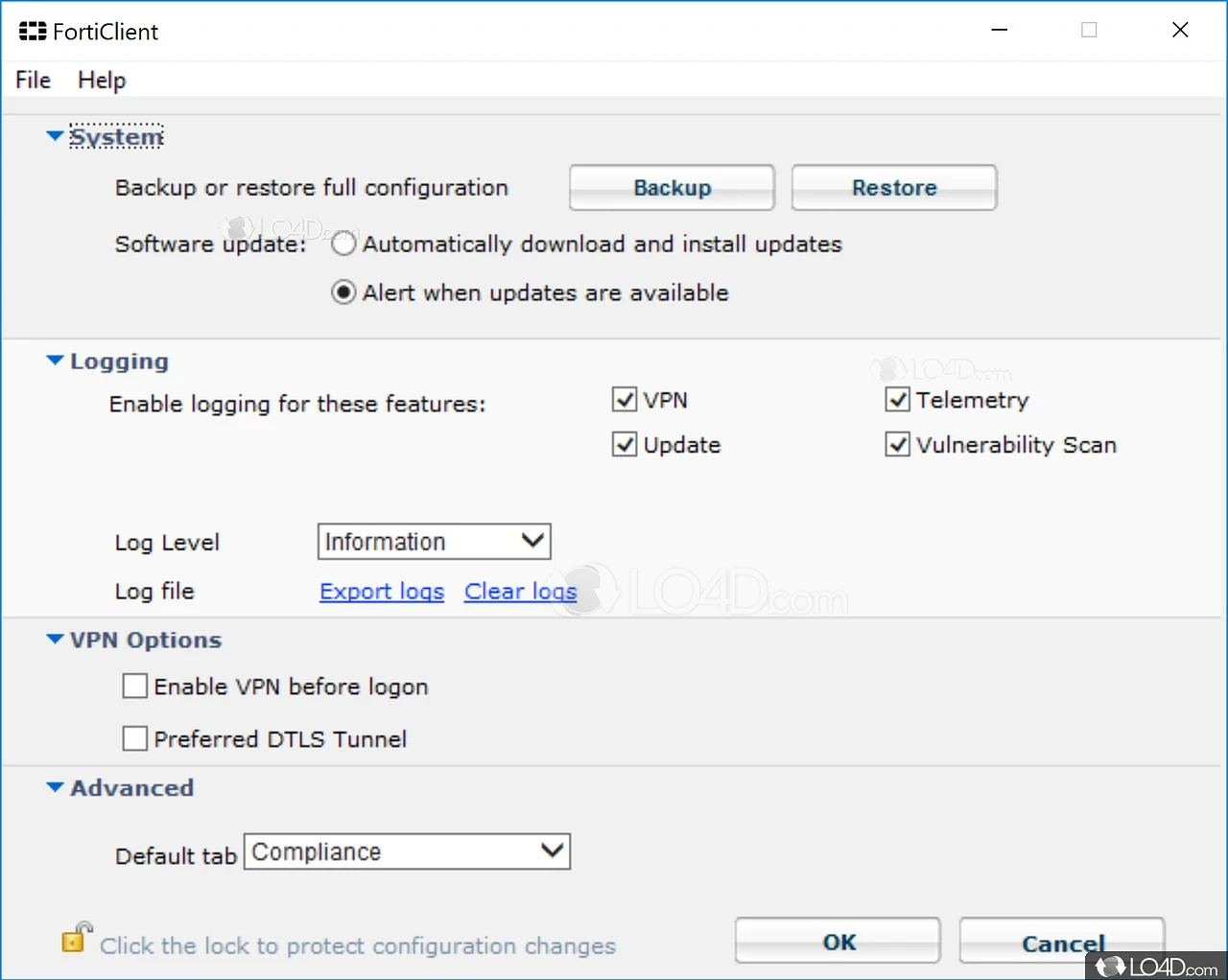The image size is (1228, 980).
Task: Click 'Enable logging for these features:' text
Action: click(x=297, y=404)
